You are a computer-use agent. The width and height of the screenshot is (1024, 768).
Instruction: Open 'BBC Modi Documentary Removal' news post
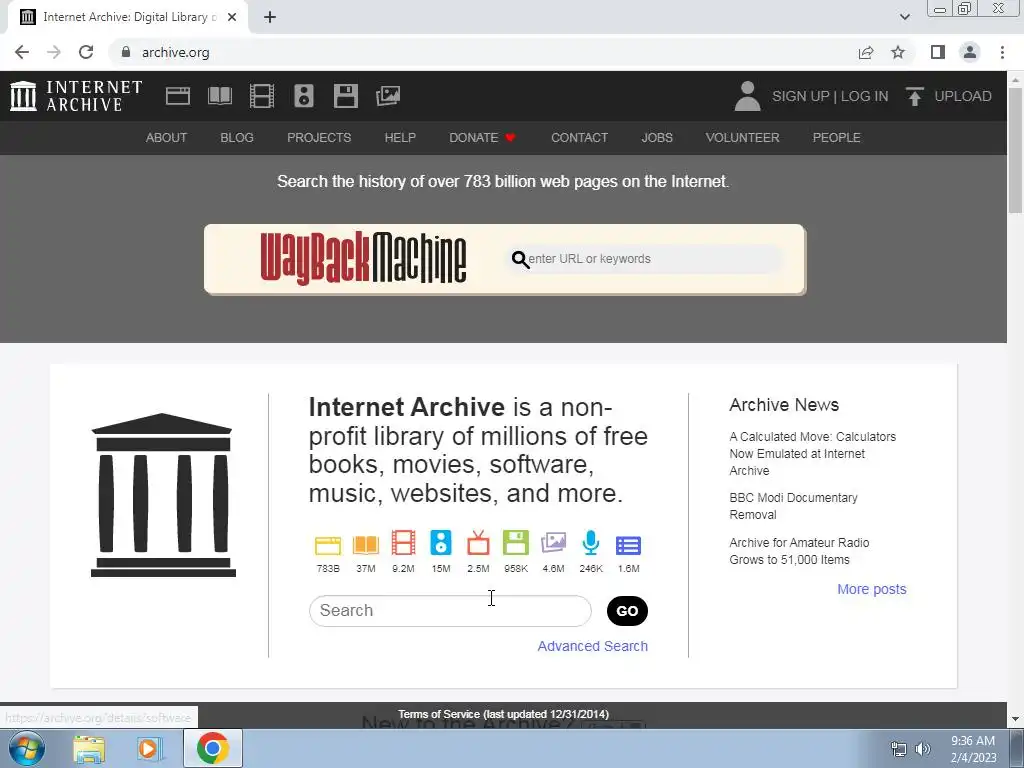click(x=793, y=506)
